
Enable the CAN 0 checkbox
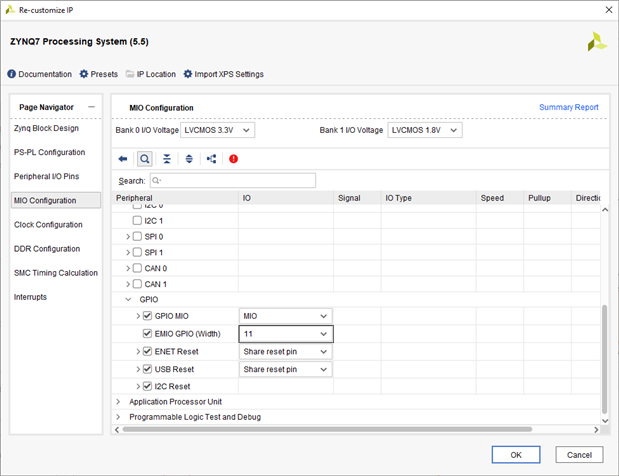click(x=137, y=268)
